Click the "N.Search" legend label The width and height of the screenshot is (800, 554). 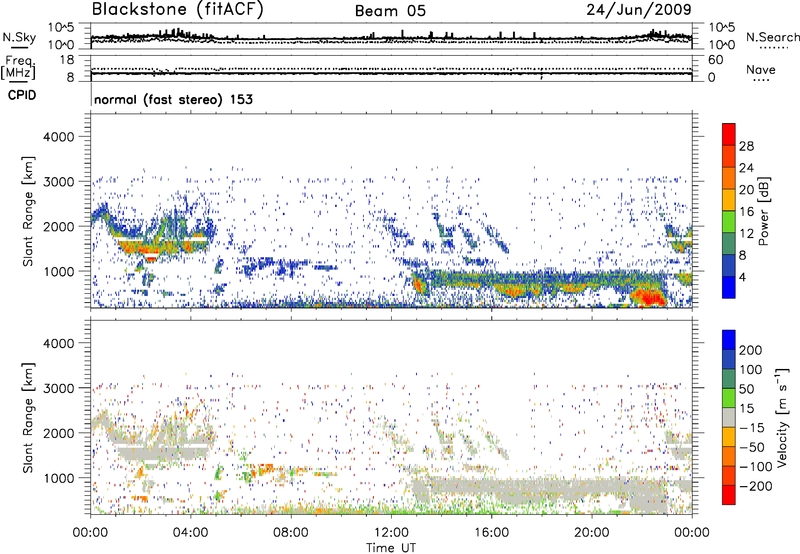tap(772, 37)
